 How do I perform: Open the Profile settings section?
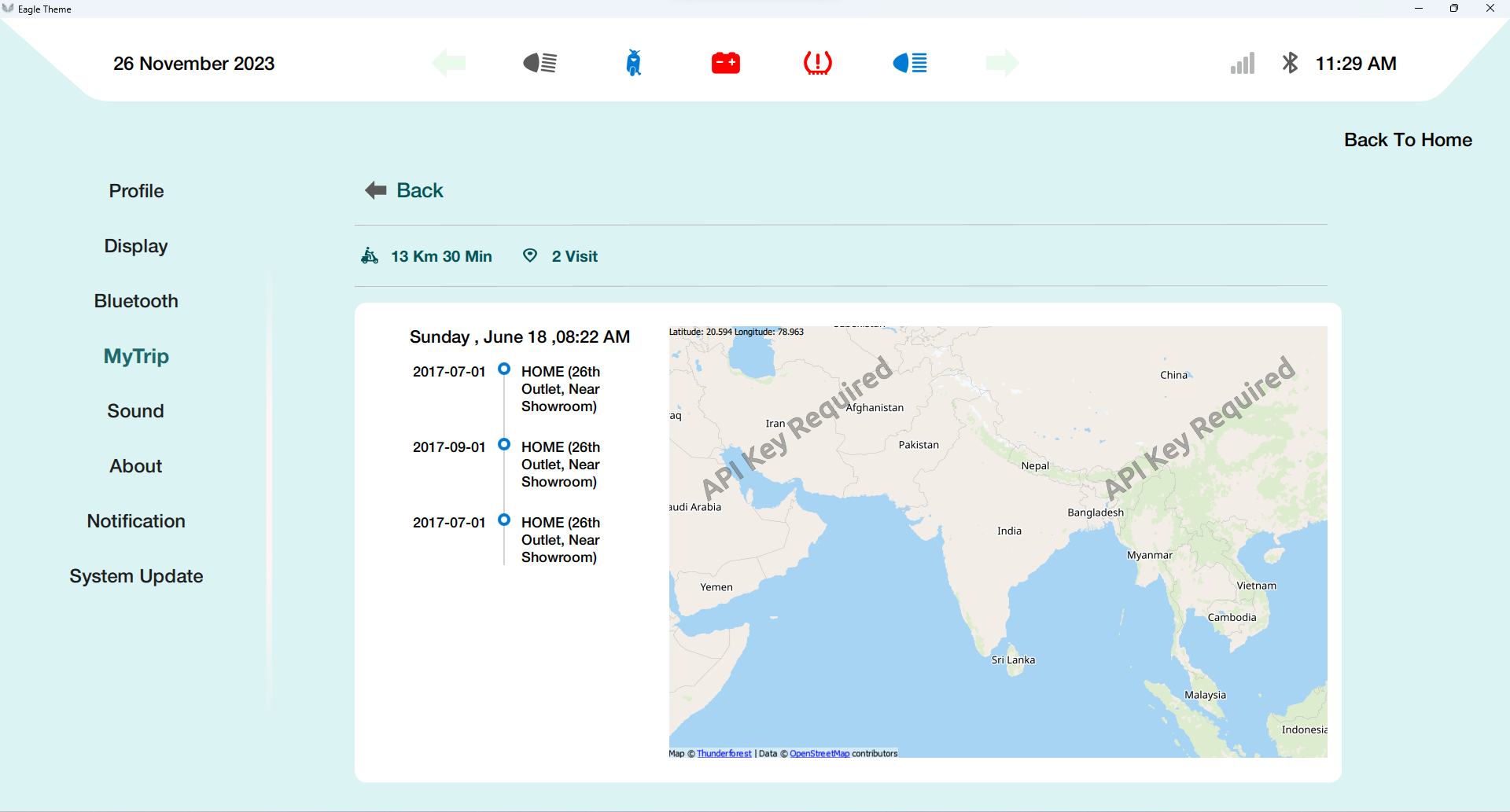[x=136, y=191]
